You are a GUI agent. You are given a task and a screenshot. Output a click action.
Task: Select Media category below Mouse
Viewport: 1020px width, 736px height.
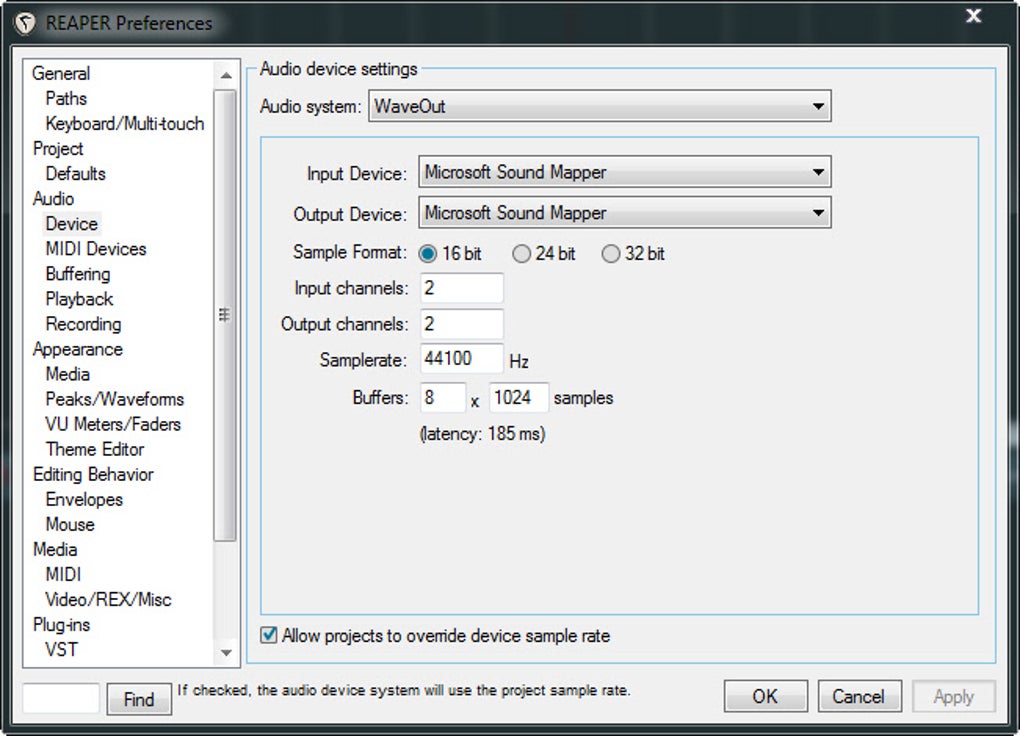(x=55, y=549)
